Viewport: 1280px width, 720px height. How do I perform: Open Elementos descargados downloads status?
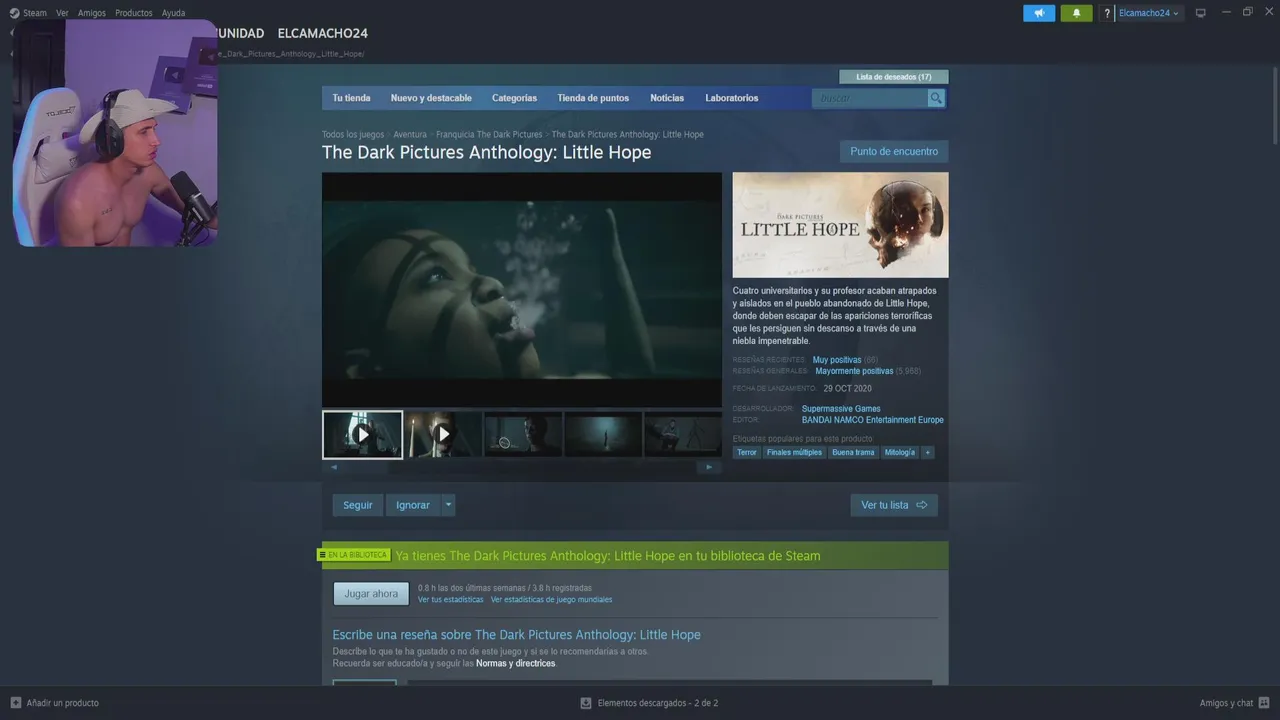649,703
